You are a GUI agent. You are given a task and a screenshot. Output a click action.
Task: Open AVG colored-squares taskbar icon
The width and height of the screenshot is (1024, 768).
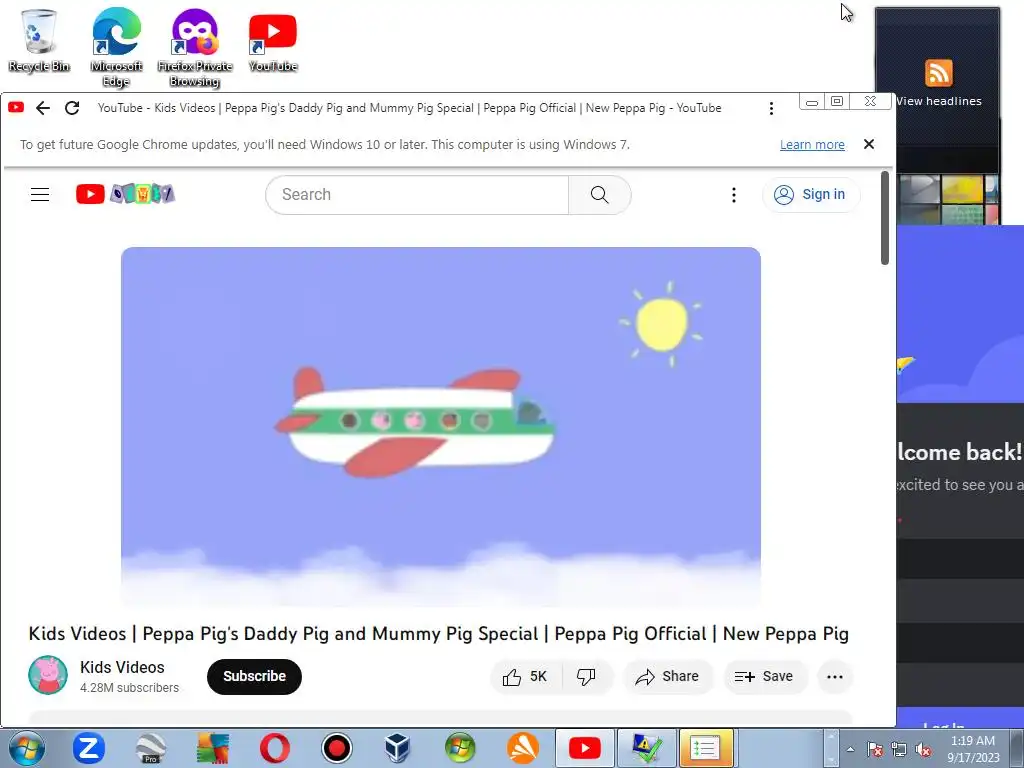coord(213,748)
